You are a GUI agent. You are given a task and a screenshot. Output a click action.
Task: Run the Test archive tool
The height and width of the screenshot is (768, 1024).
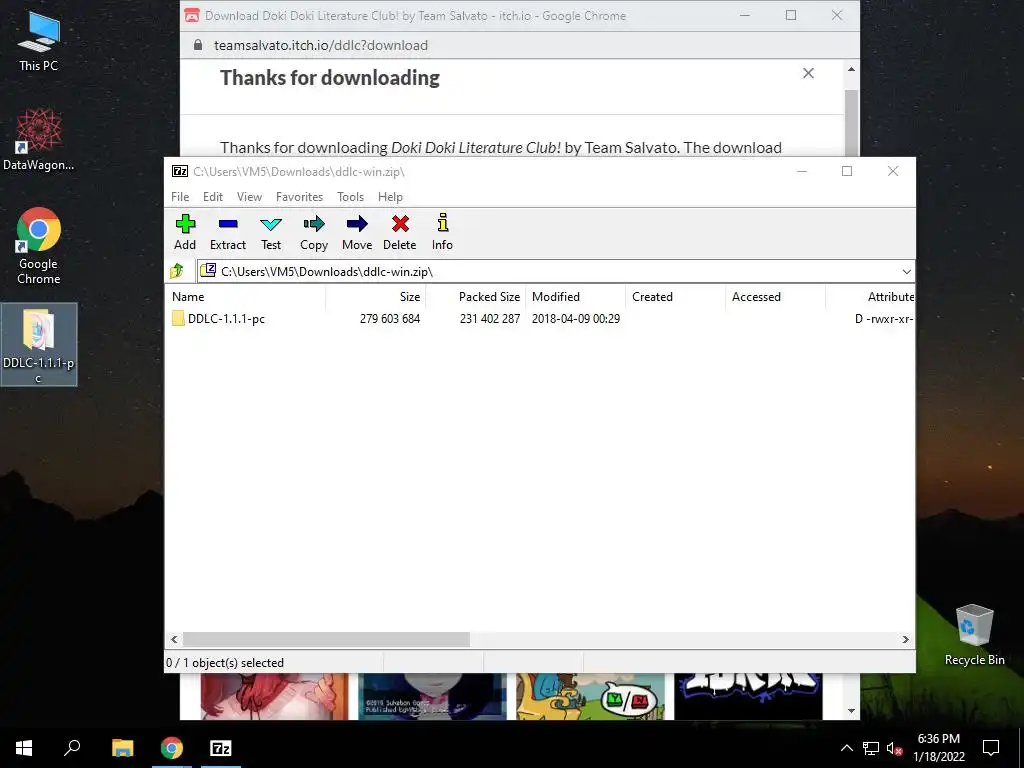pyautogui.click(x=271, y=232)
